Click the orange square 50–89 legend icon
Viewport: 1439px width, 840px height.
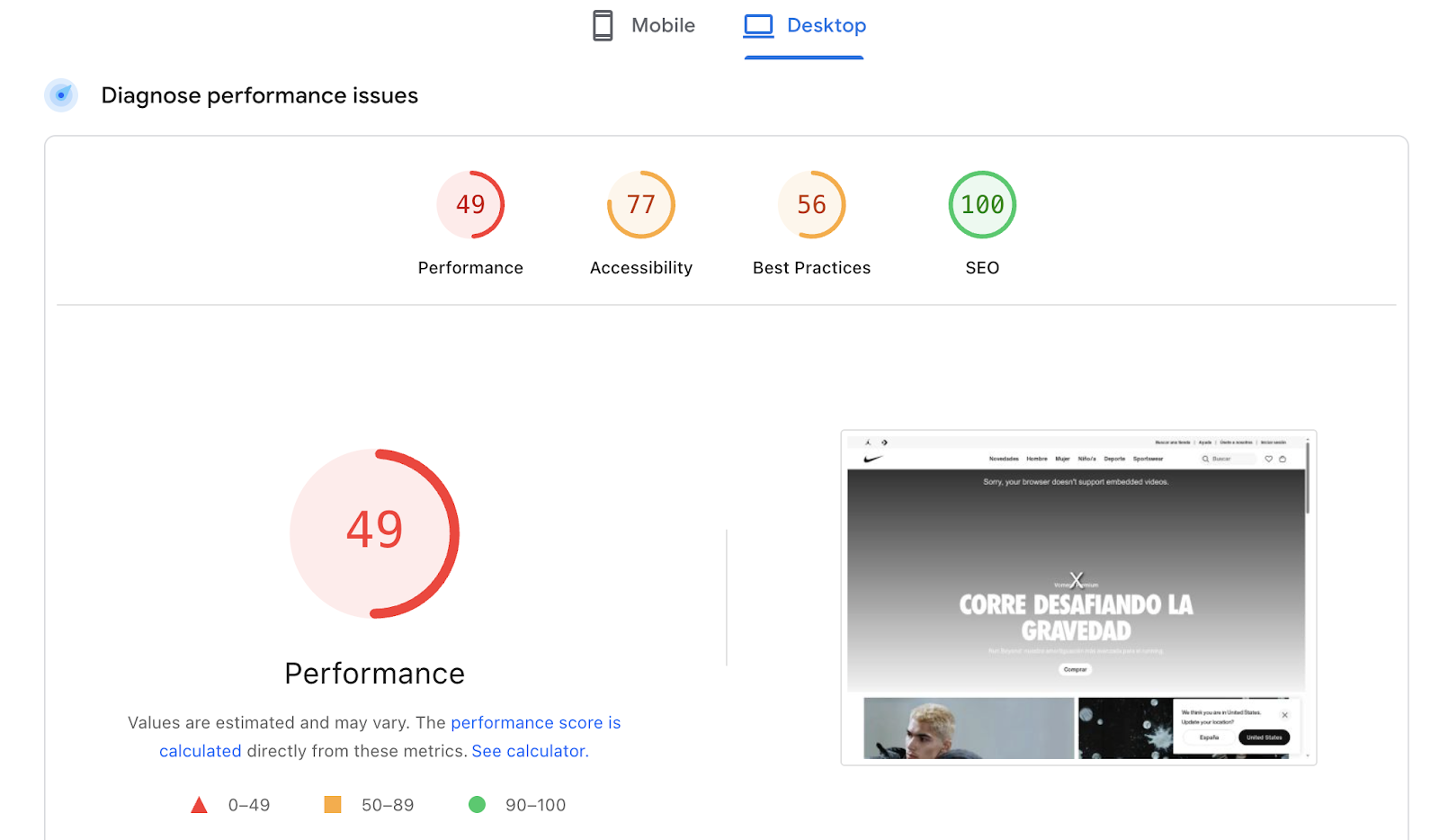333,805
